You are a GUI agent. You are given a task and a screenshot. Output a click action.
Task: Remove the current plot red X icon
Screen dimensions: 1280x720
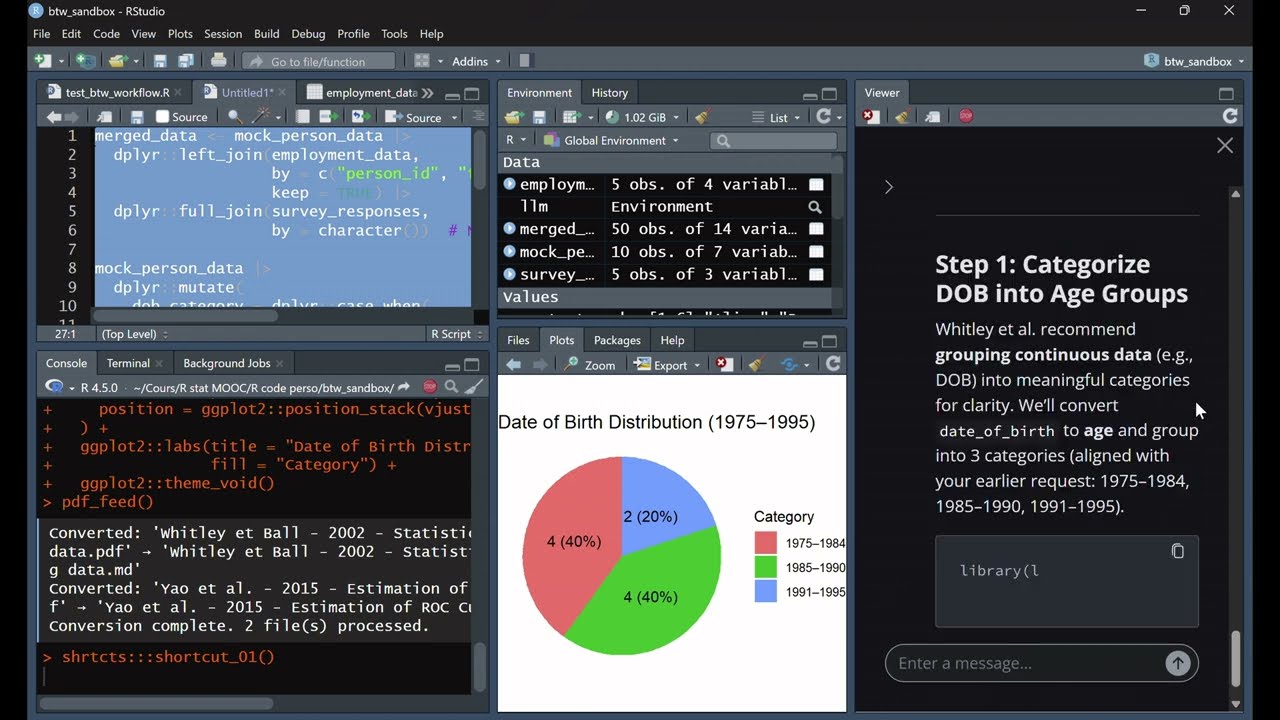724,365
